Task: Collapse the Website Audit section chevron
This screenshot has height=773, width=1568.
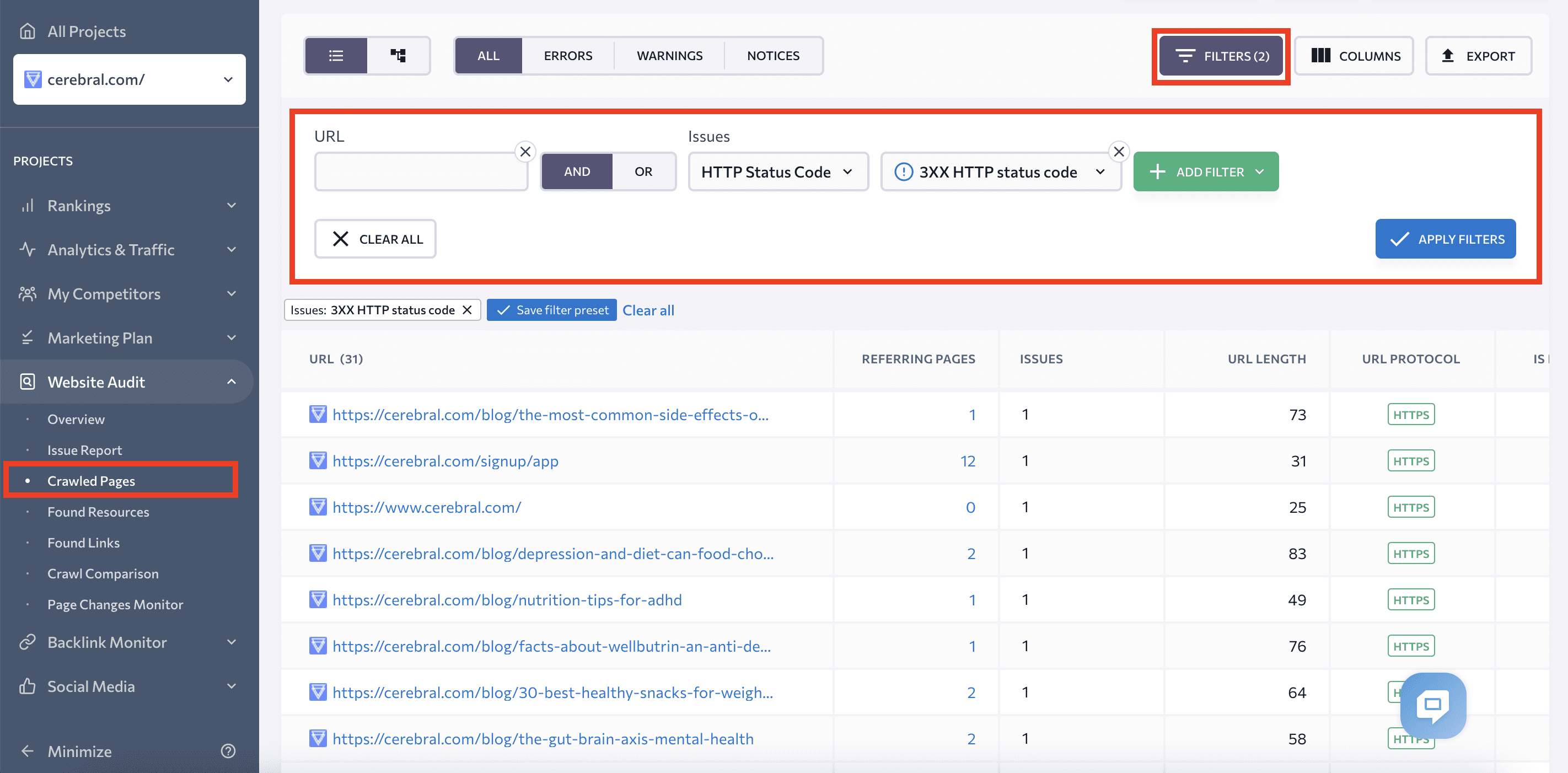Action: tap(232, 382)
